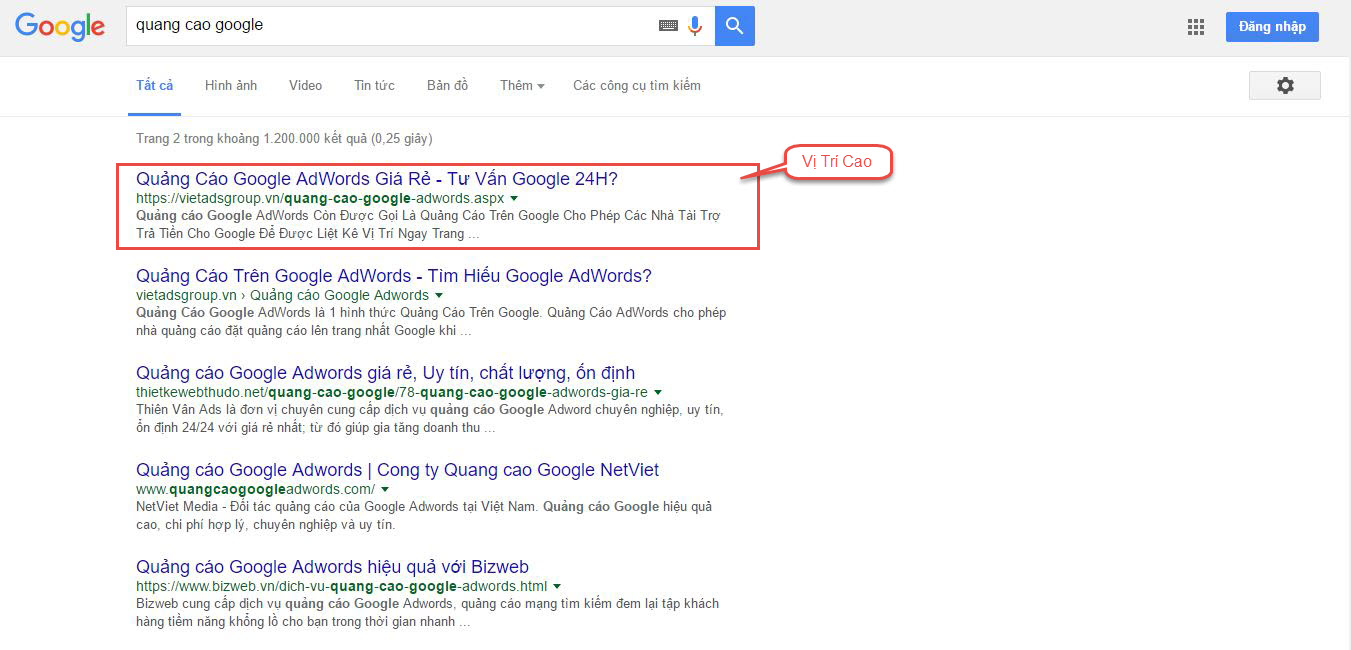Screen dimensions: 1351x650
Task: Open the Quảng Cáo Google AdWords Giá Rẻ result
Action: tap(376, 179)
